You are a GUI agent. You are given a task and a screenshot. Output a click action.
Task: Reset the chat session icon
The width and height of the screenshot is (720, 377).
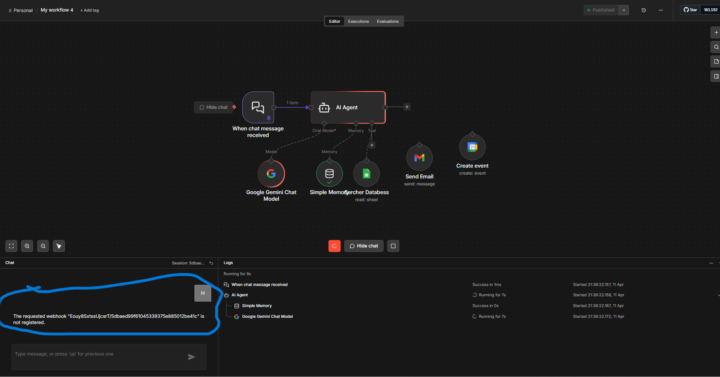(x=211, y=263)
